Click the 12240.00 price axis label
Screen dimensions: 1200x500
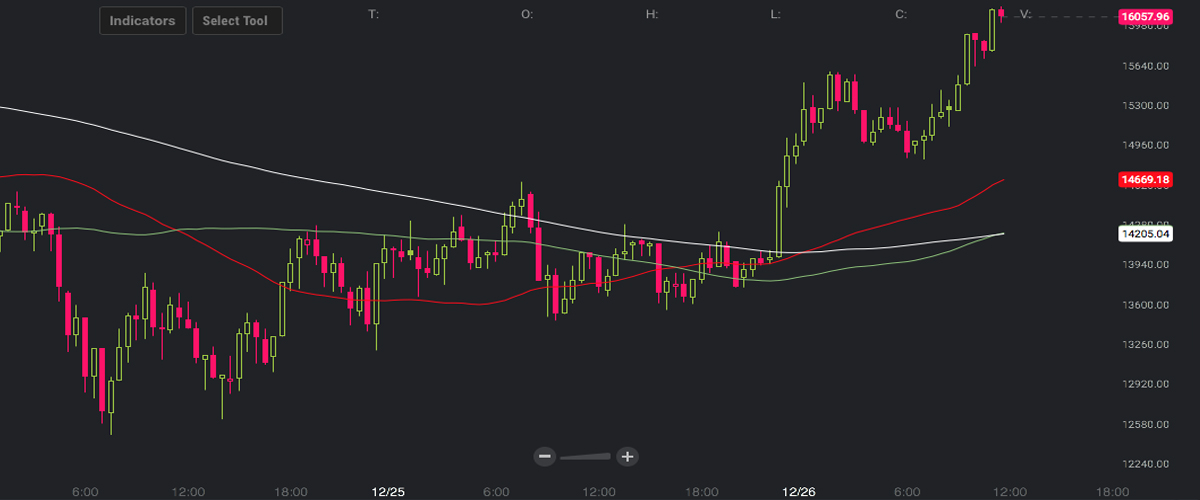pos(1145,464)
